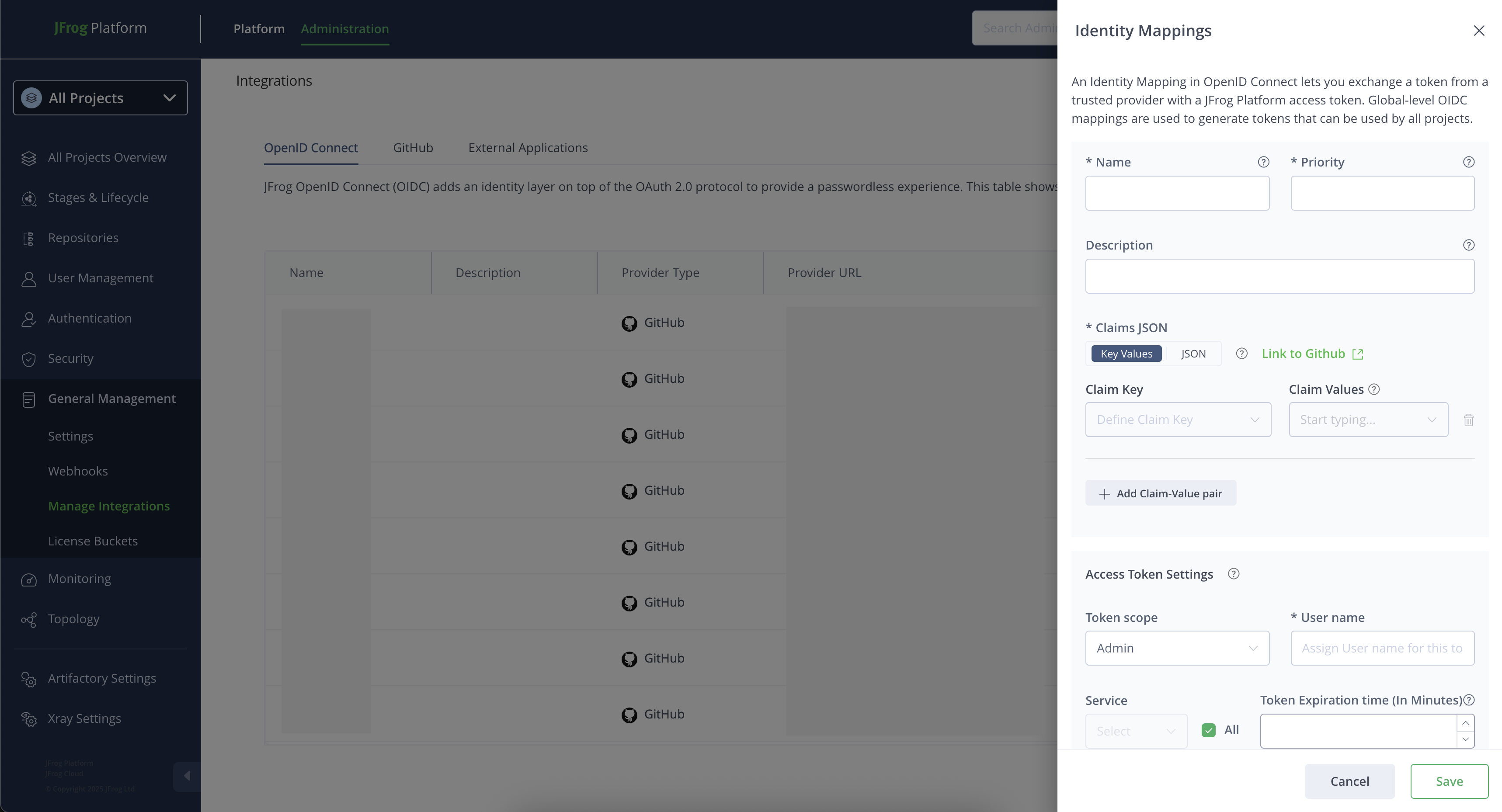Switch Claims JSON to JSON mode
Screen dimensions: 1502x812
(1193, 354)
